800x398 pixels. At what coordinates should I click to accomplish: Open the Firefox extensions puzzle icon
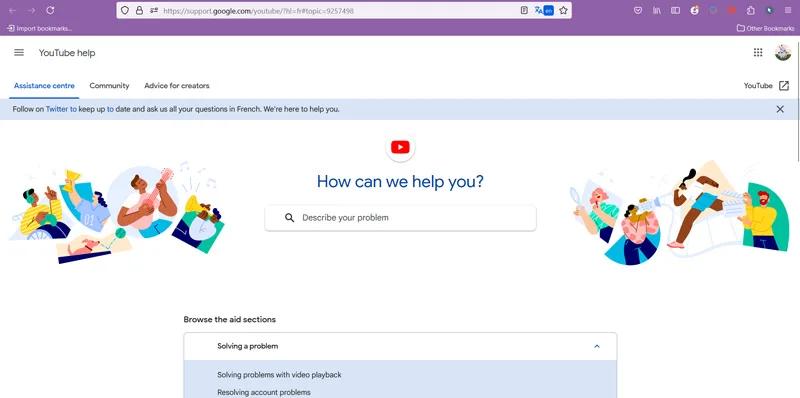click(751, 10)
